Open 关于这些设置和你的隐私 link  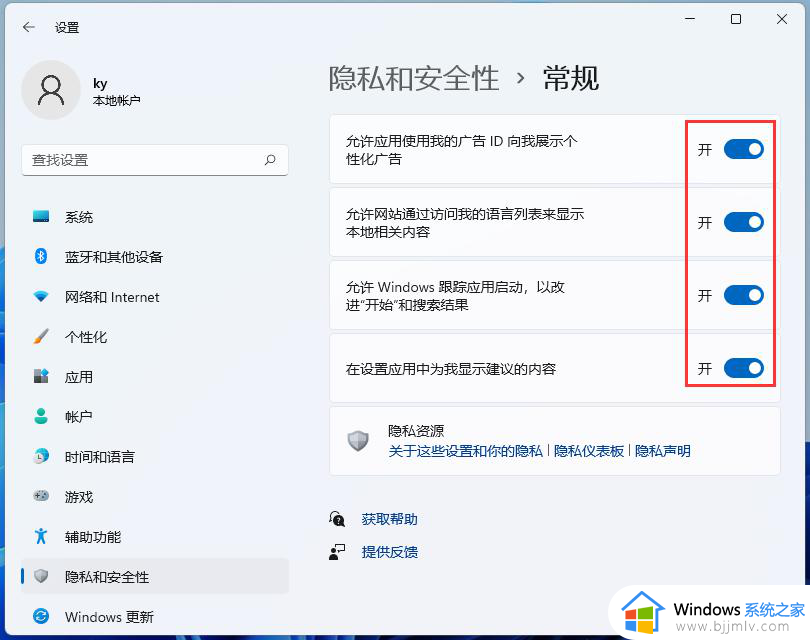click(465, 451)
